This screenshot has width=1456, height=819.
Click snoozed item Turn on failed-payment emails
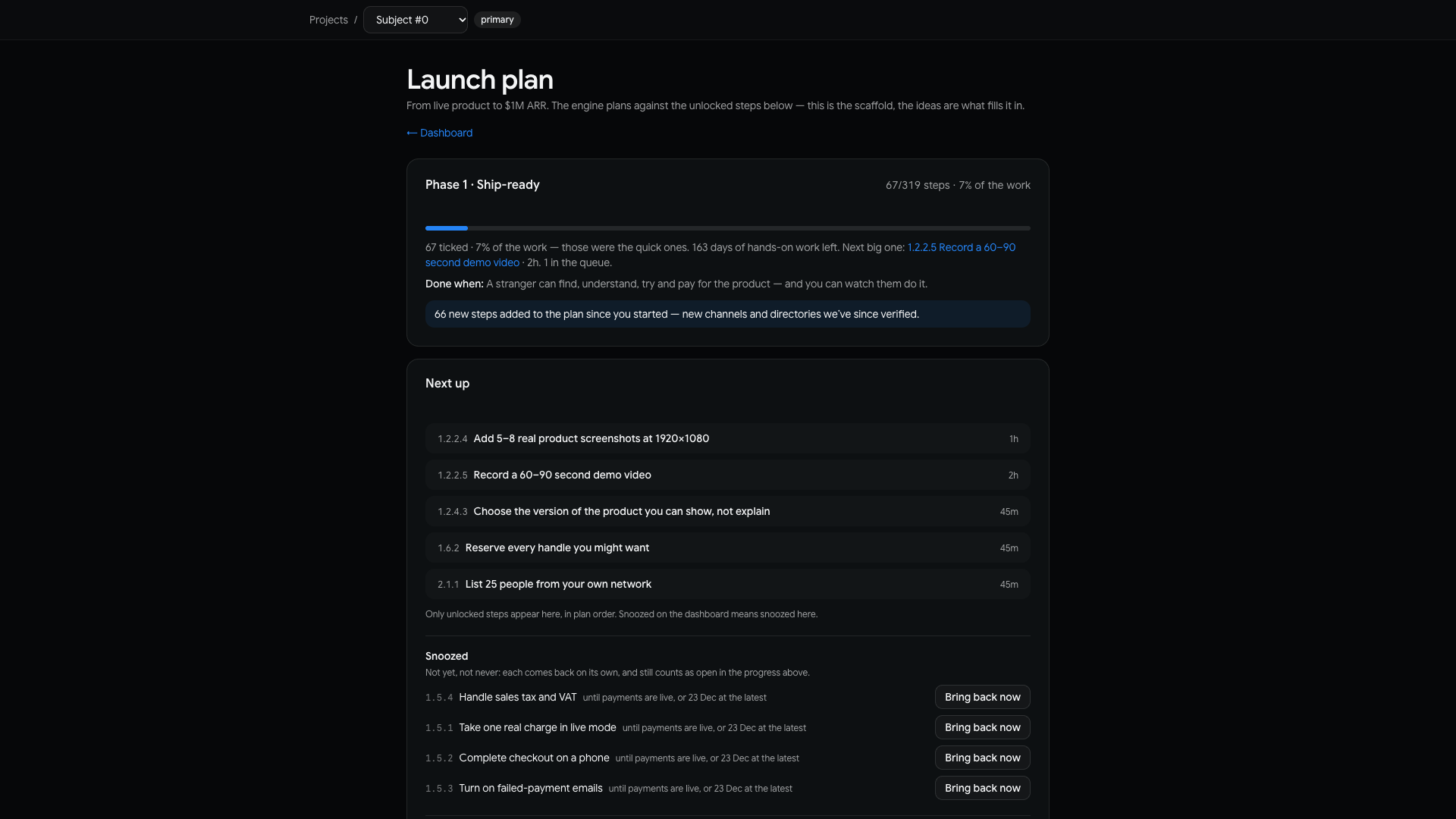click(x=531, y=788)
